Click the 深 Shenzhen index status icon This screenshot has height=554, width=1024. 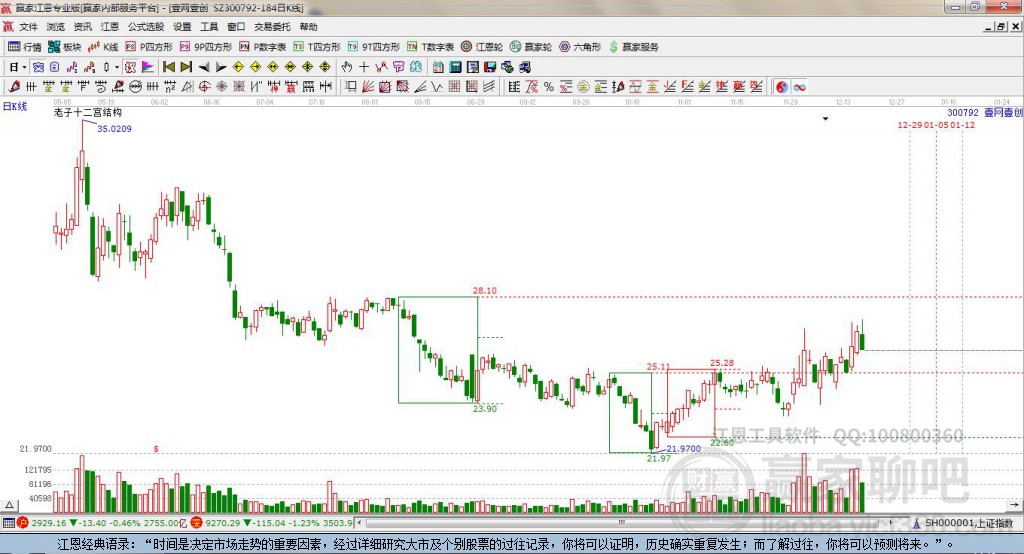[197, 523]
